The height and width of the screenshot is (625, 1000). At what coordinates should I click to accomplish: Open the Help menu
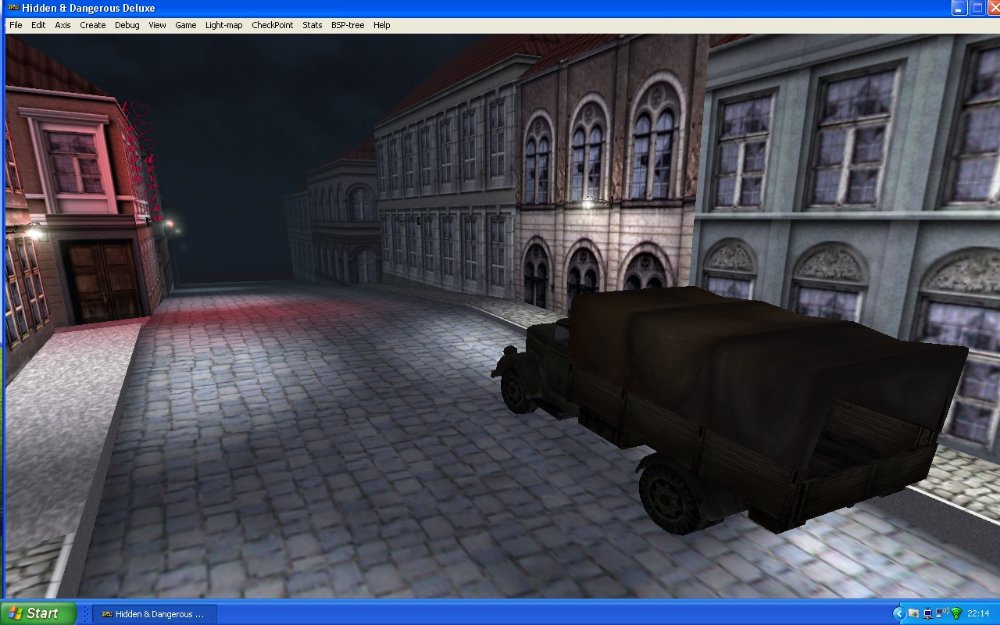click(x=382, y=25)
